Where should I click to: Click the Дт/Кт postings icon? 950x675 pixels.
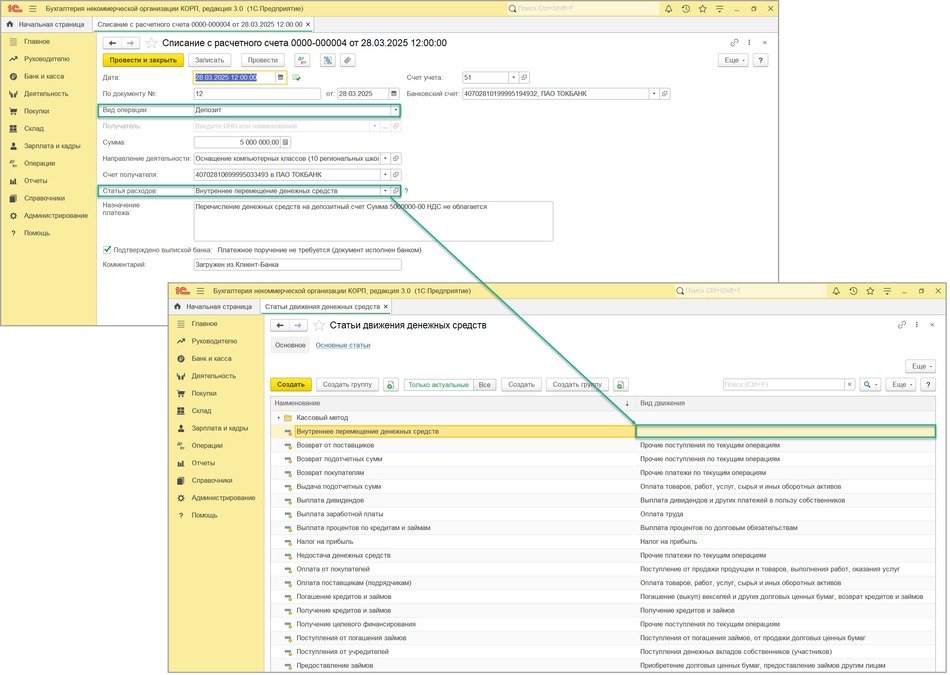click(x=303, y=60)
